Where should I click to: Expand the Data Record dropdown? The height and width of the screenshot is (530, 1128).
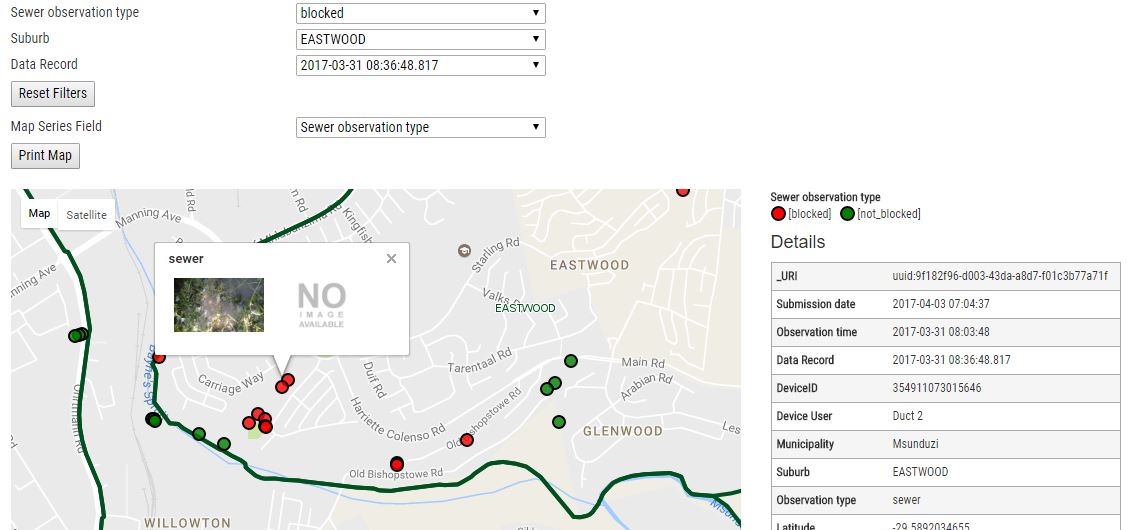[x=421, y=65]
